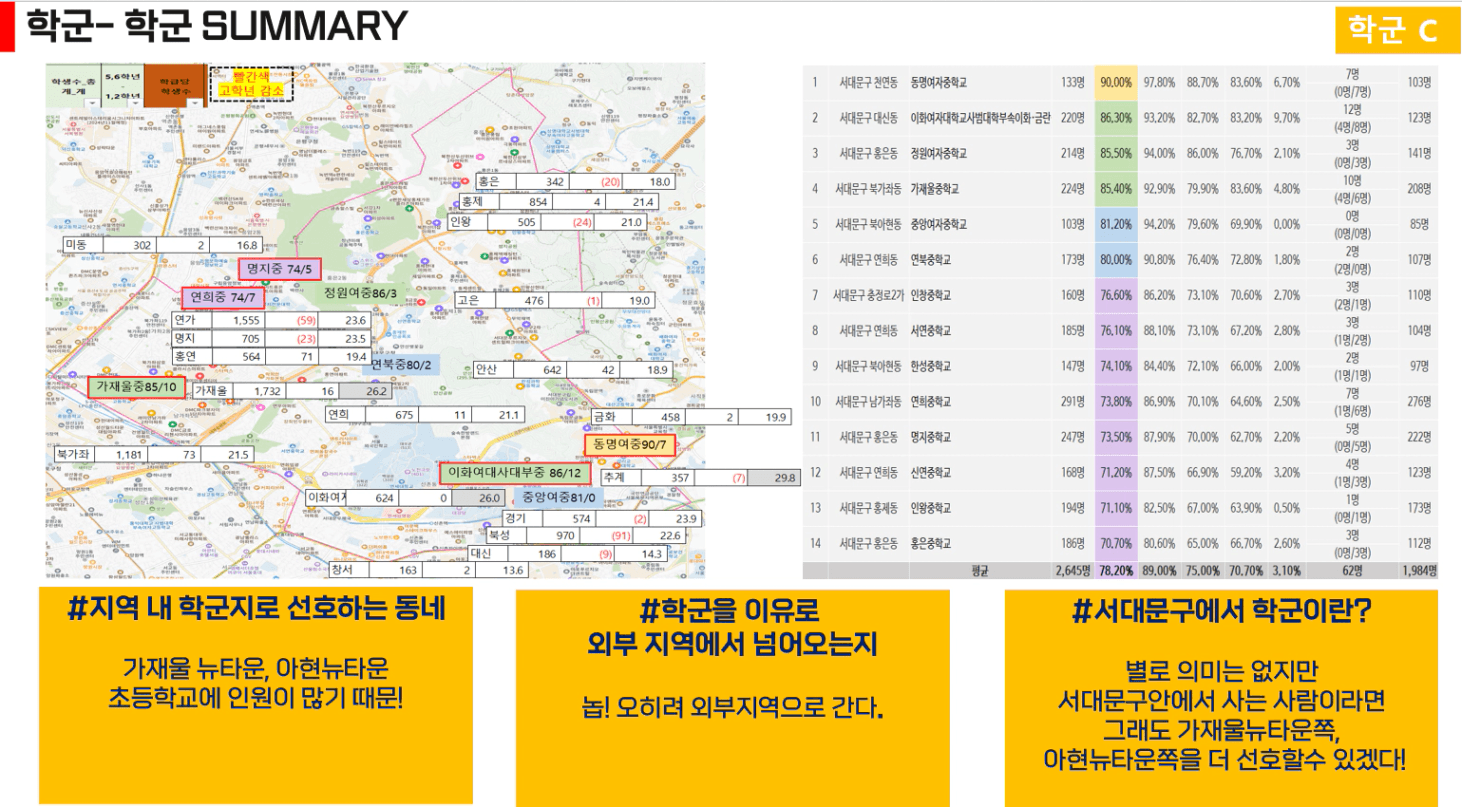Select the 연북중80/2 map label
This screenshot has height=807, width=1462.
pos(400,365)
